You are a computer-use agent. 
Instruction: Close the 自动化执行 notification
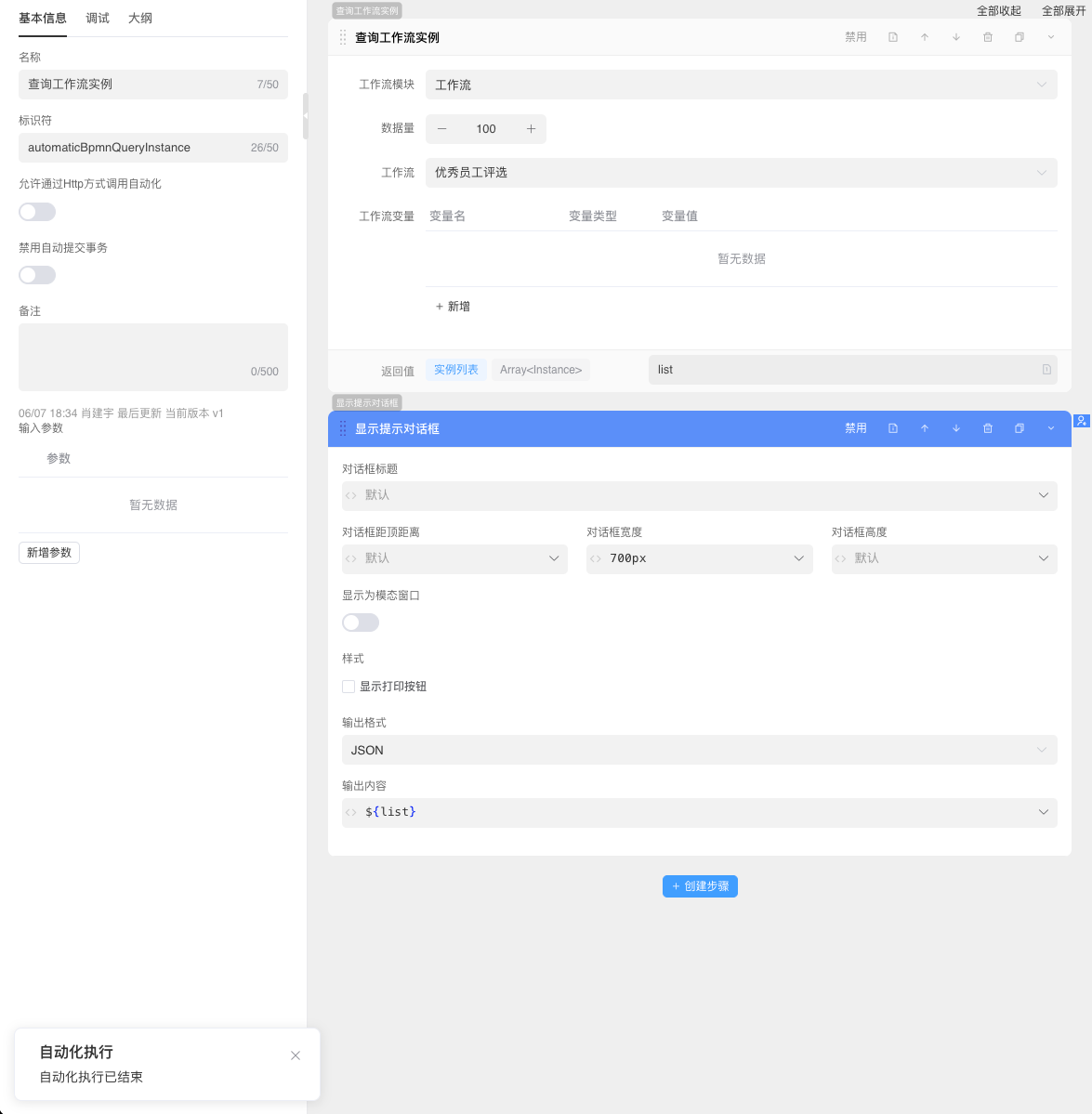[x=296, y=1055]
